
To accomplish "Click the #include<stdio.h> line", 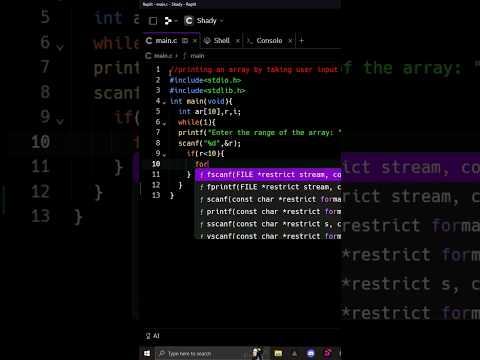I will 205,80.
